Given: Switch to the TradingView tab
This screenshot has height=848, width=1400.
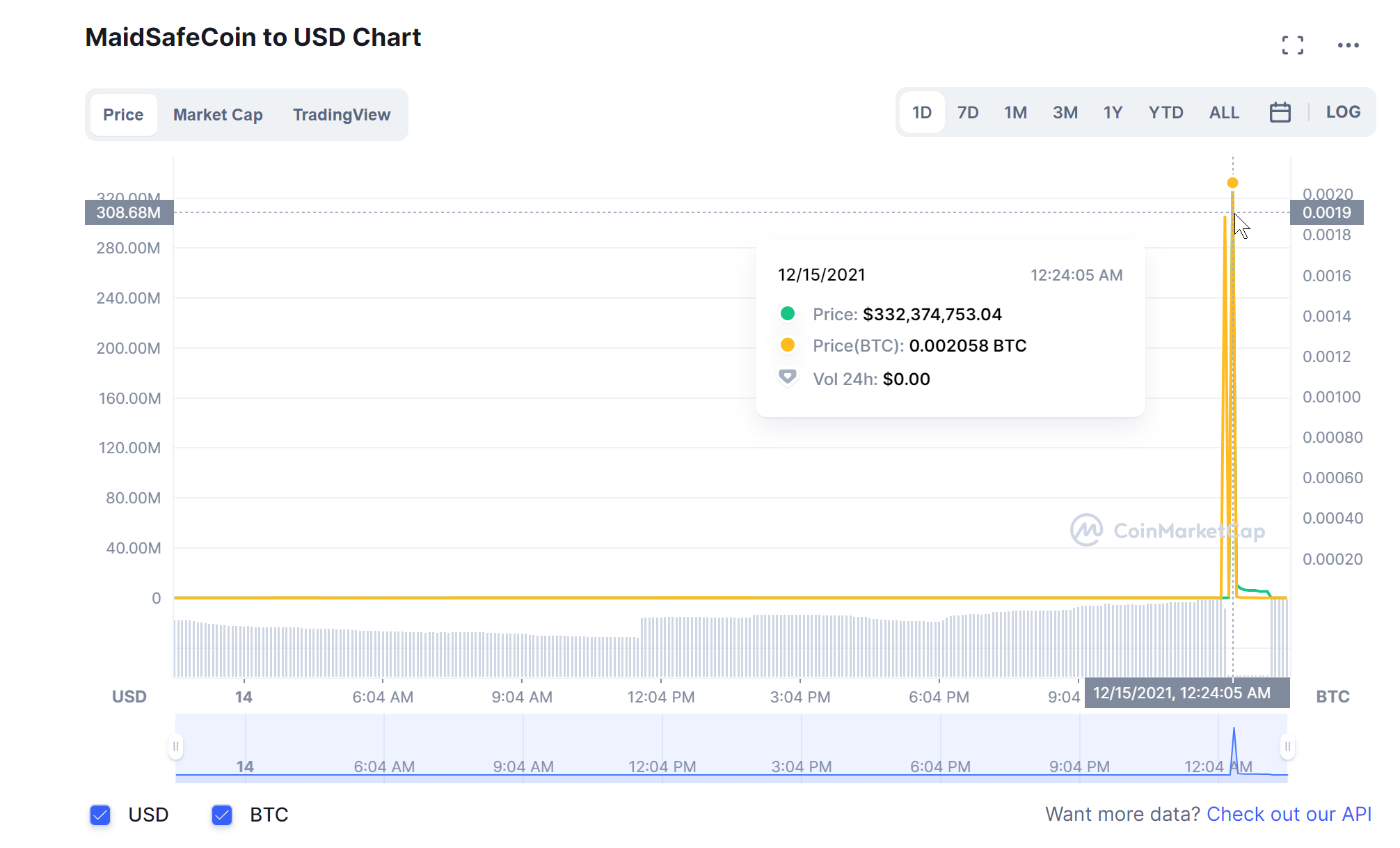Looking at the screenshot, I should coord(341,115).
